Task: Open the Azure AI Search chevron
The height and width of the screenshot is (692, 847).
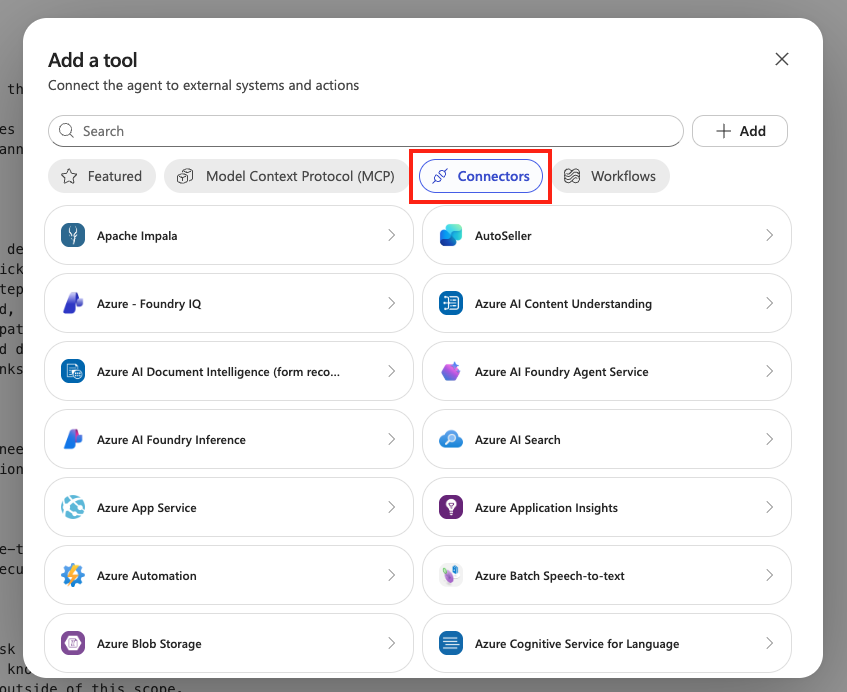Action: point(770,440)
